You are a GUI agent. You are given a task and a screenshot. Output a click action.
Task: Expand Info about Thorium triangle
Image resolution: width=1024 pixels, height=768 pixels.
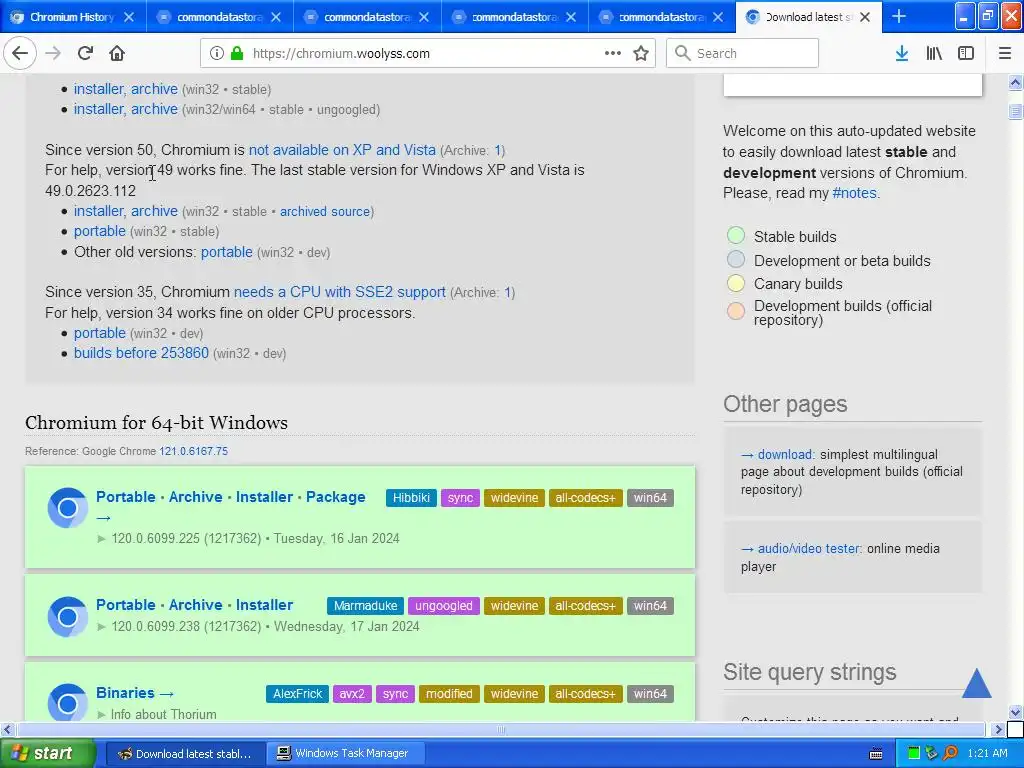pyautogui.click(x=101, y=715)
